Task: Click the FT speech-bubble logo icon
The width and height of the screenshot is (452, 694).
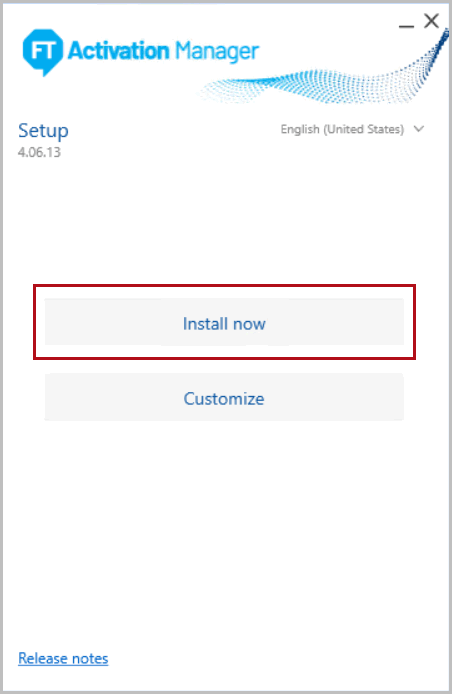Action: [x=42, y=52]
